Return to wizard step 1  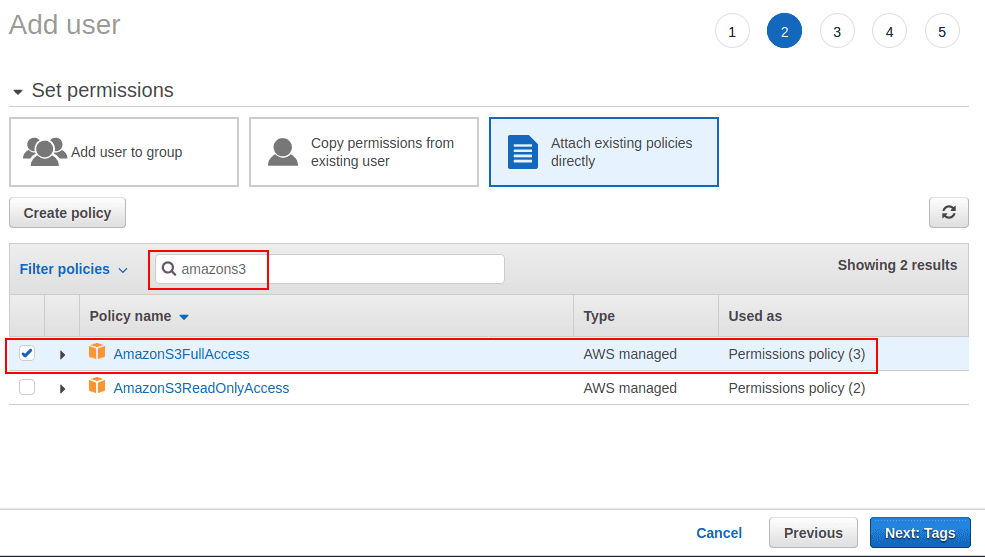pyautogui.click(x=732, y=32)
